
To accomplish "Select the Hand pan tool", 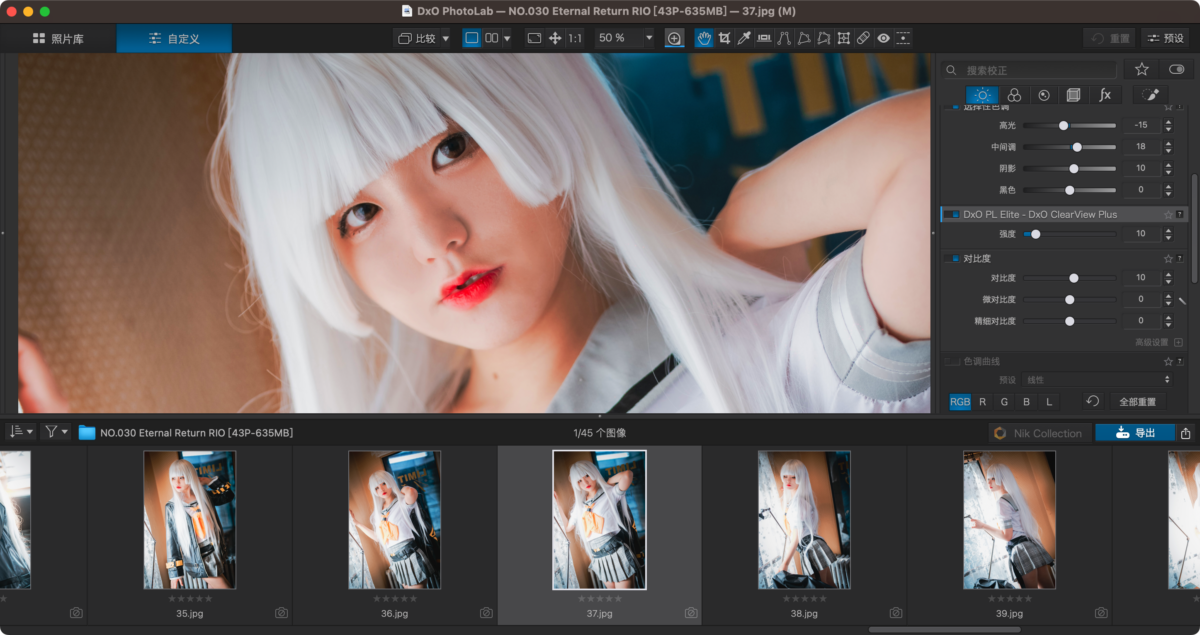I will tap(704, 38).
